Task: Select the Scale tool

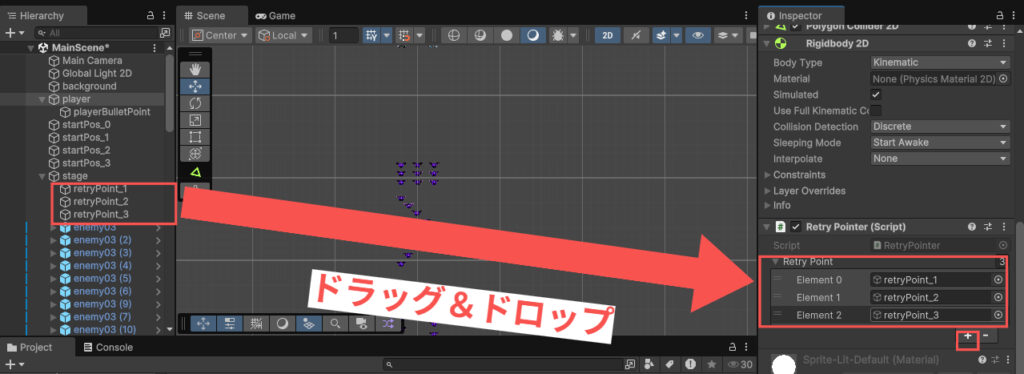Action: [x=196, y=120]
